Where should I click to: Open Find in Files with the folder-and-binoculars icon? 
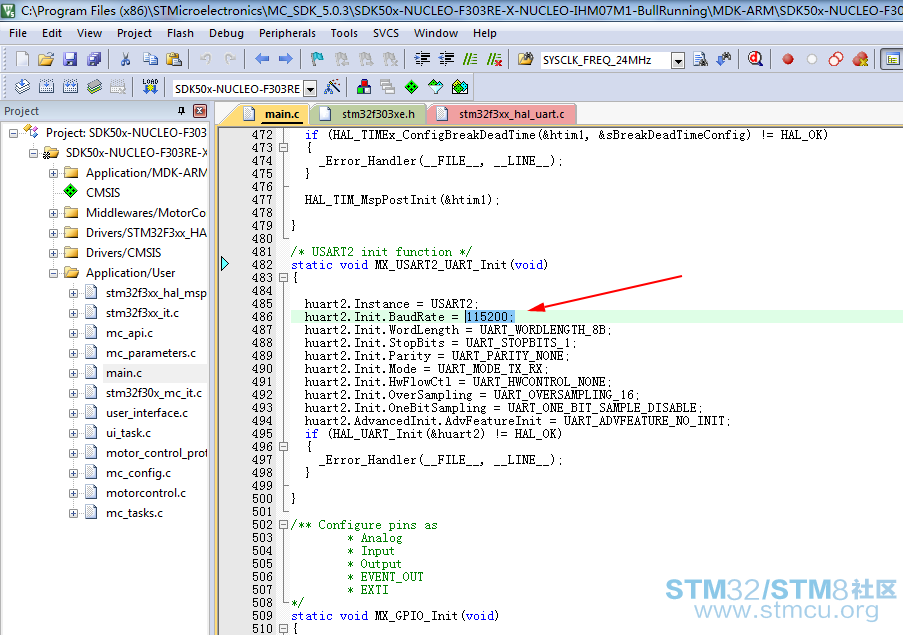point(525,59)
